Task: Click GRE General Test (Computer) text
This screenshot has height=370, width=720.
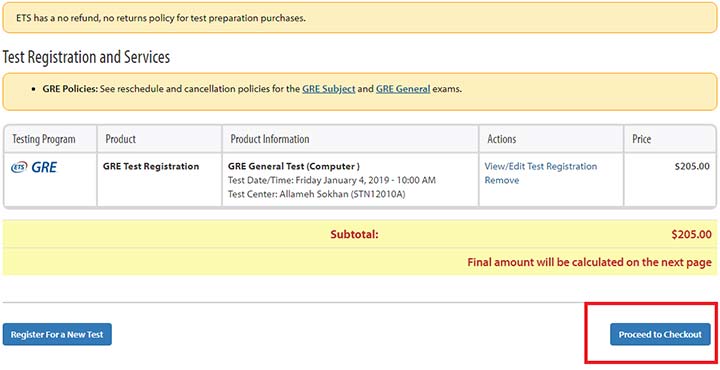Action: click(x=294, y=166)
